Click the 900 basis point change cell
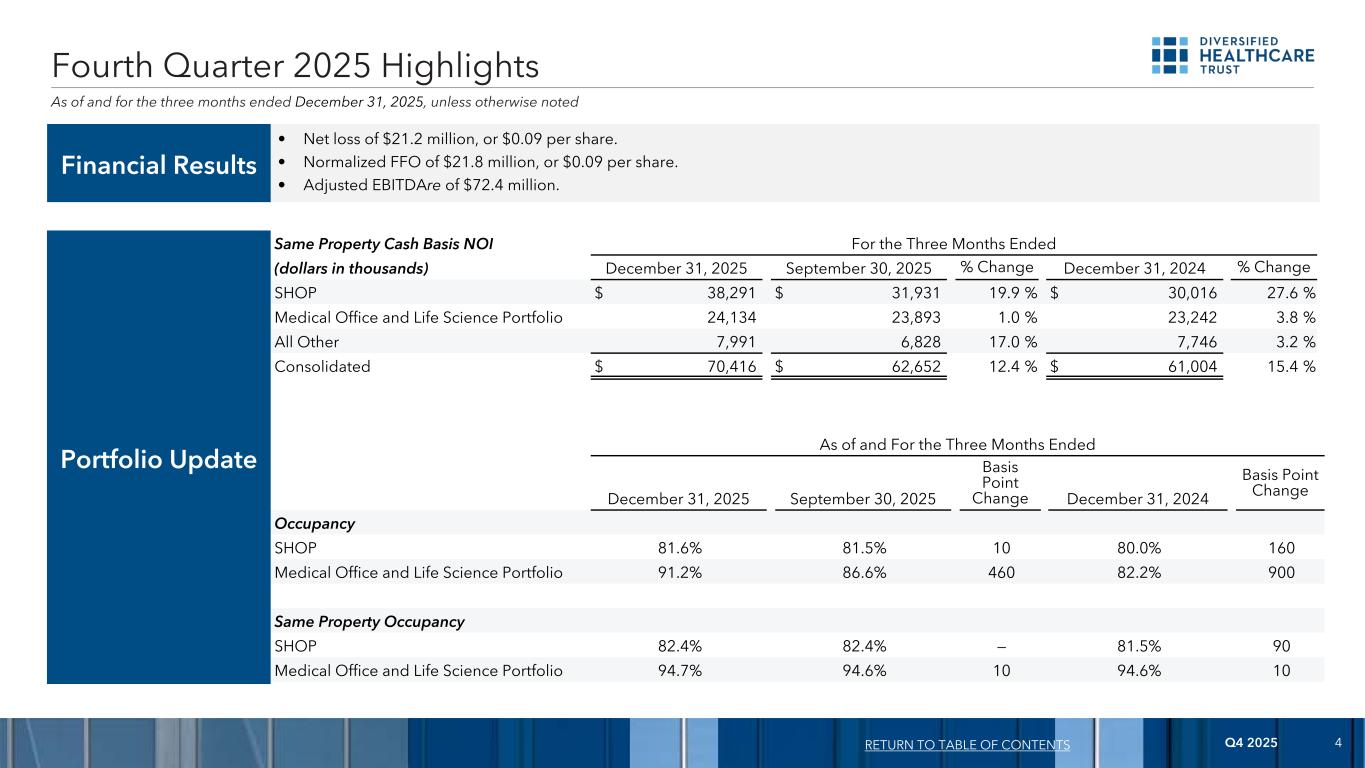Screen dimensions: 1365x768 [x=1280, y=573]
